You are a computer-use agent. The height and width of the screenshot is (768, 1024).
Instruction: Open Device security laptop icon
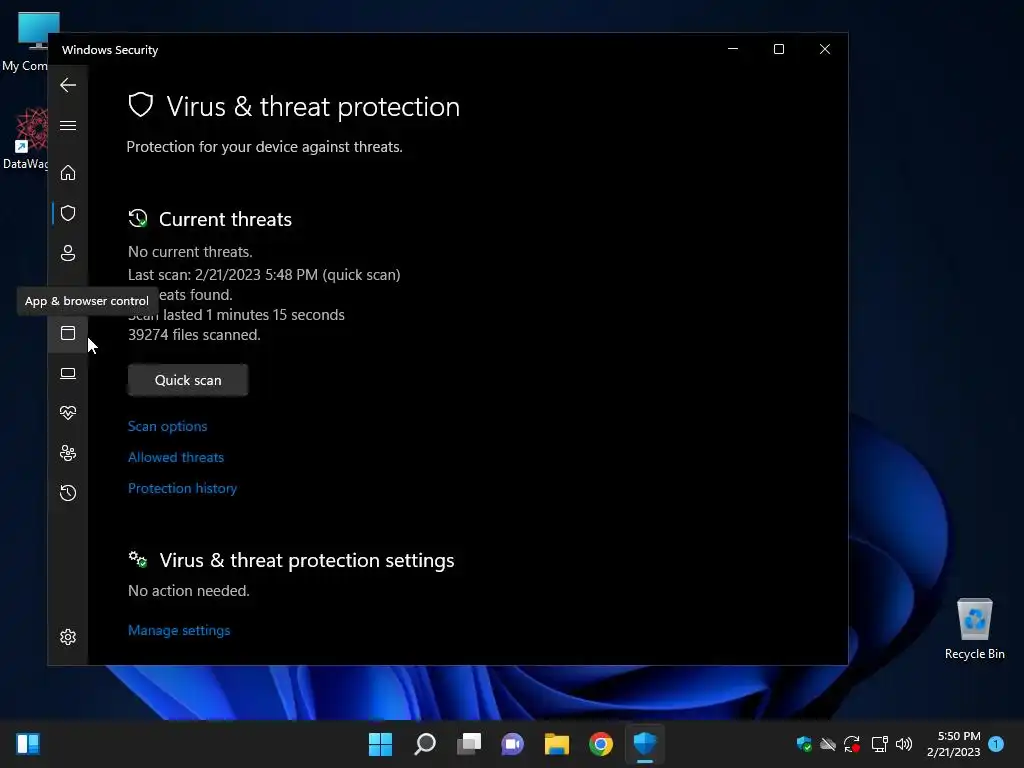point(68,373)
